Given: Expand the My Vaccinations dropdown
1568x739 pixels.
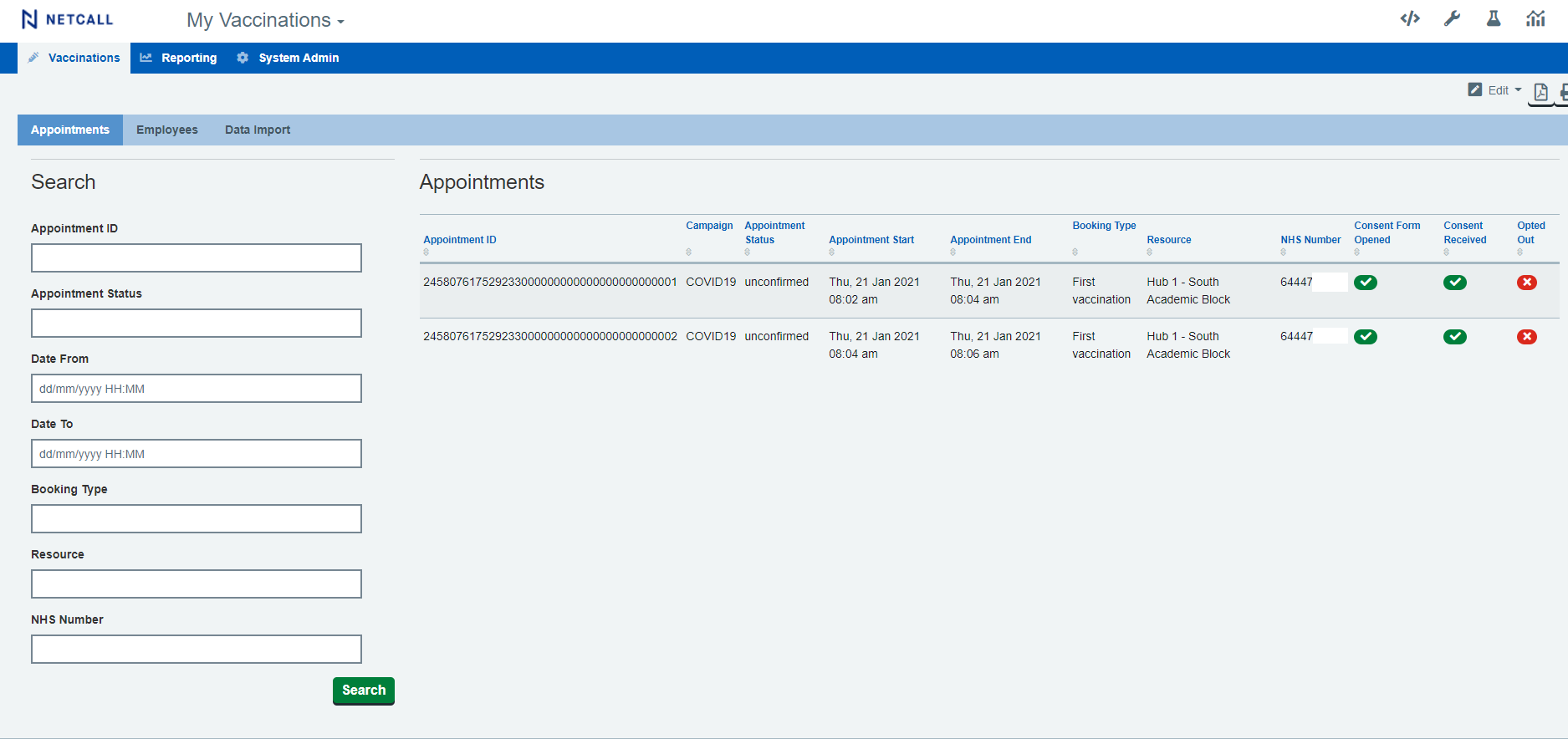Looking at the screenshot, I should pos(265,20).
